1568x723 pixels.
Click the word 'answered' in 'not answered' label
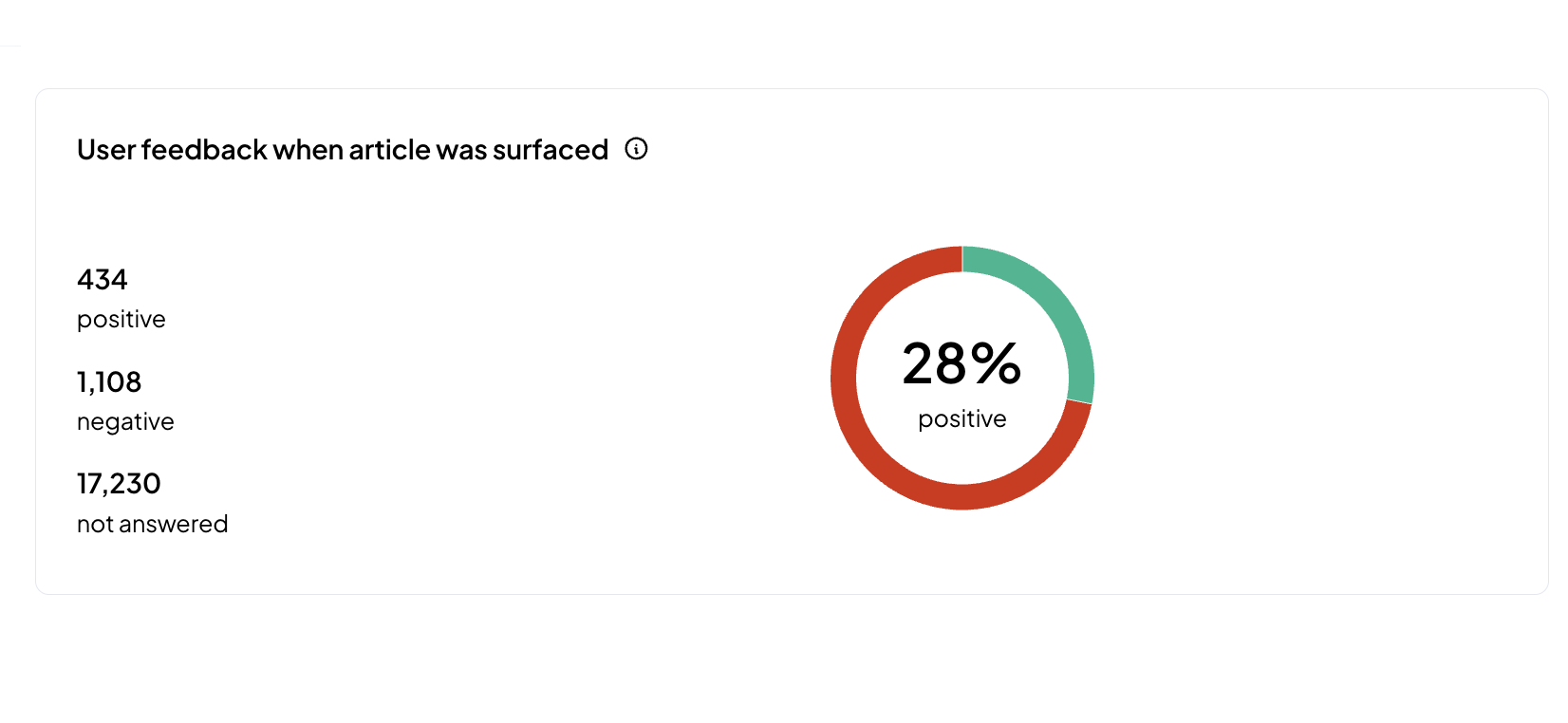[x=174, y=525]
